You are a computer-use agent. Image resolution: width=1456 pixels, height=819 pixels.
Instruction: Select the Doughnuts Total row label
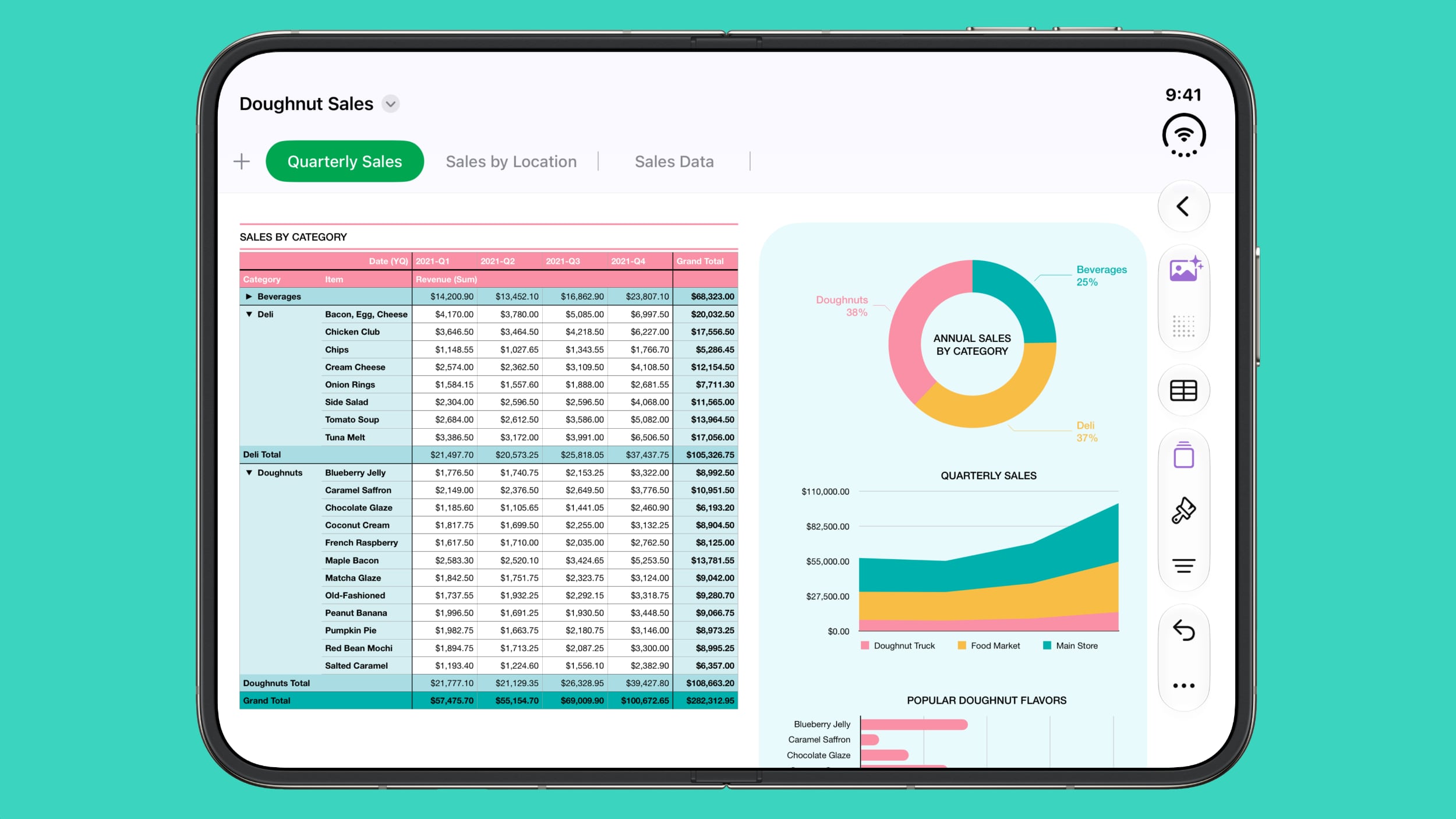coord(277,683)
